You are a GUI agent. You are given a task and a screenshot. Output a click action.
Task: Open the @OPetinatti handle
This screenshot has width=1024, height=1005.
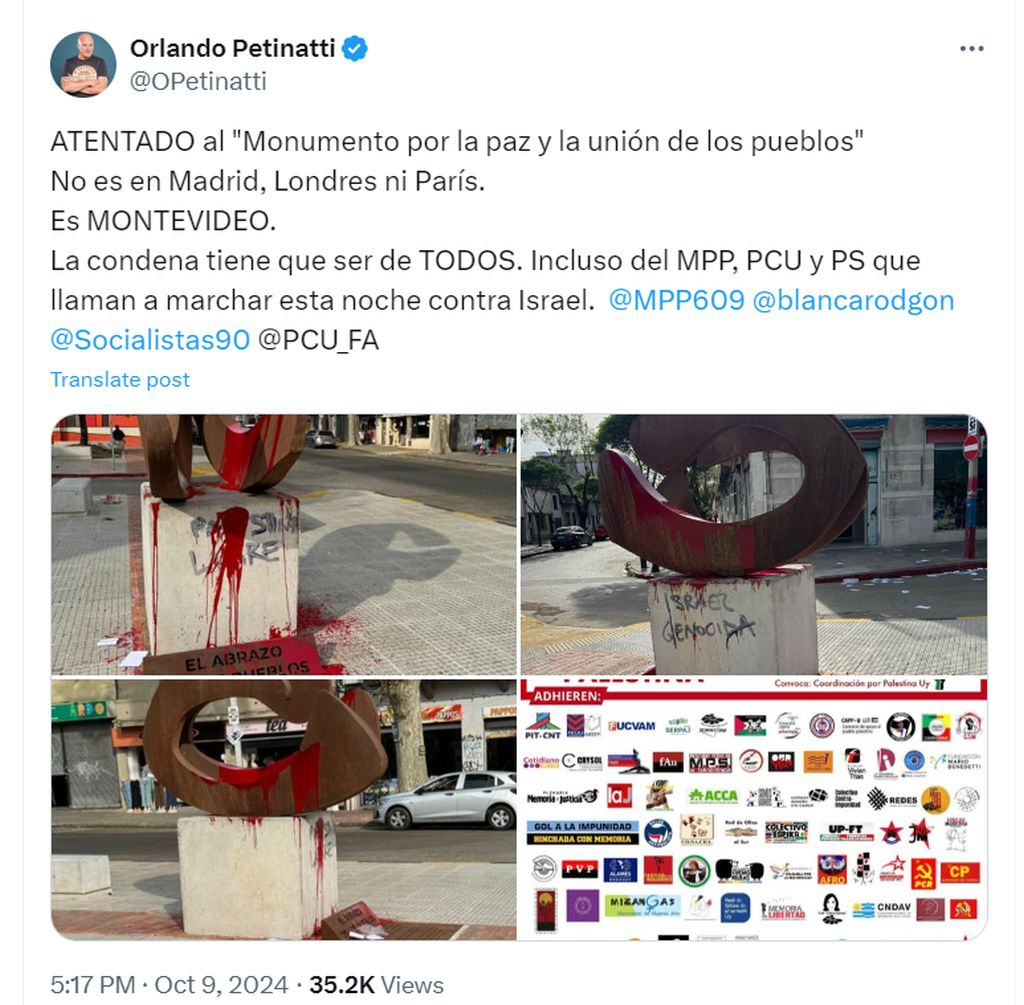click(x=198, y=82)
